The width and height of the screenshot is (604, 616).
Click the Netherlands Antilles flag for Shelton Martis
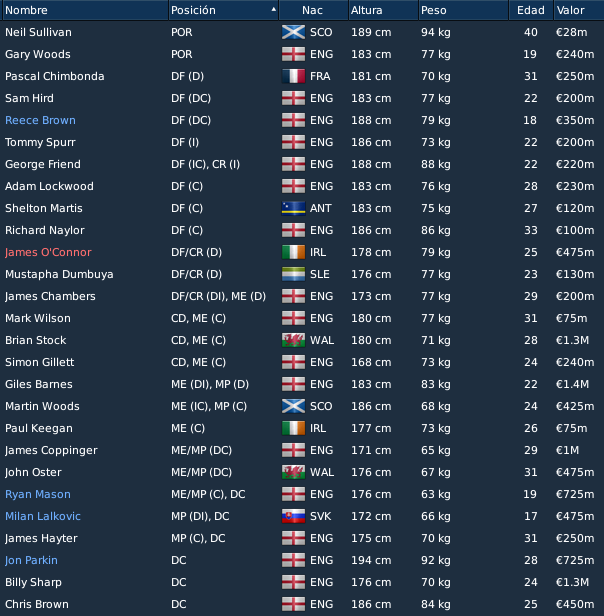pos(293,208)
